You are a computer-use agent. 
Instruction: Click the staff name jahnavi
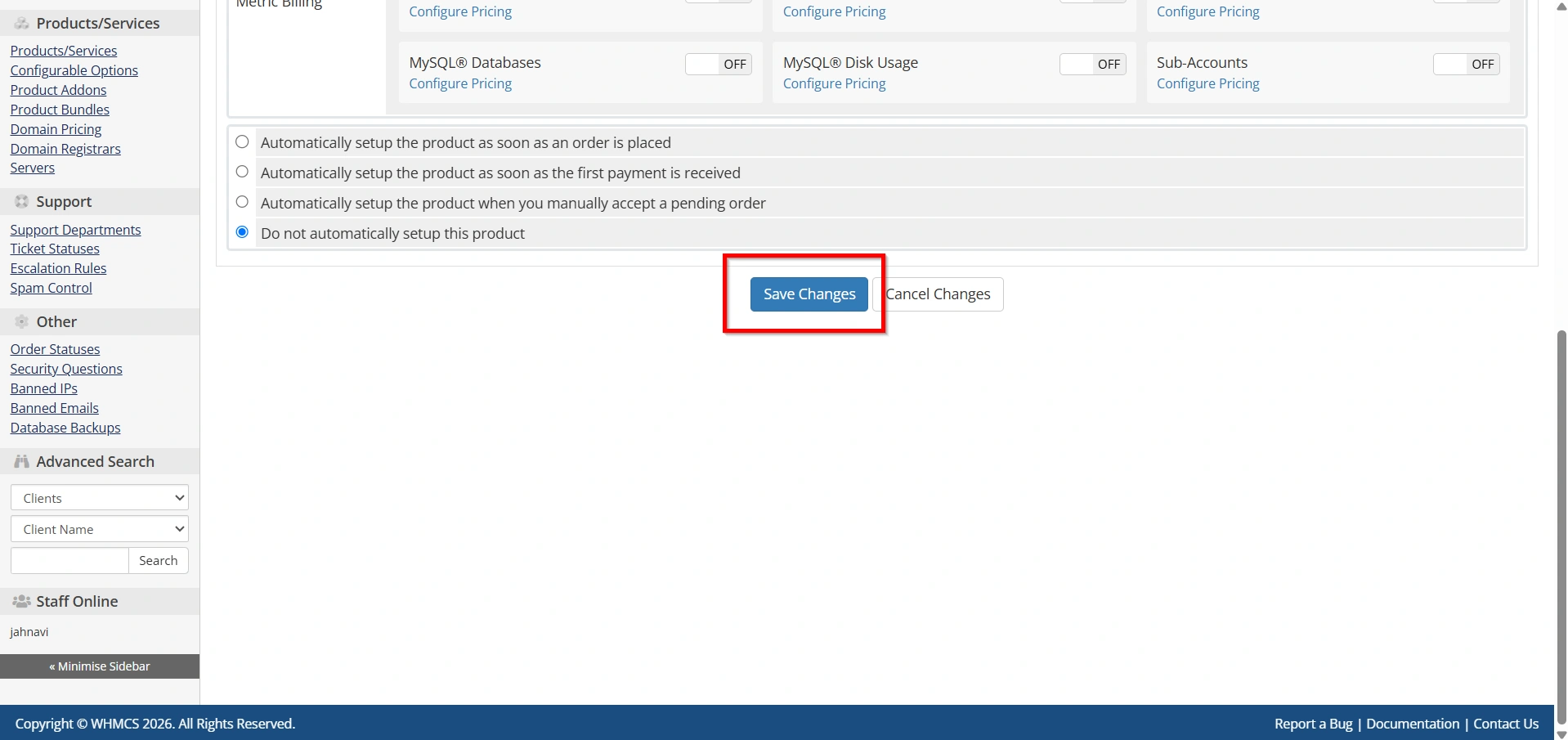29,632
